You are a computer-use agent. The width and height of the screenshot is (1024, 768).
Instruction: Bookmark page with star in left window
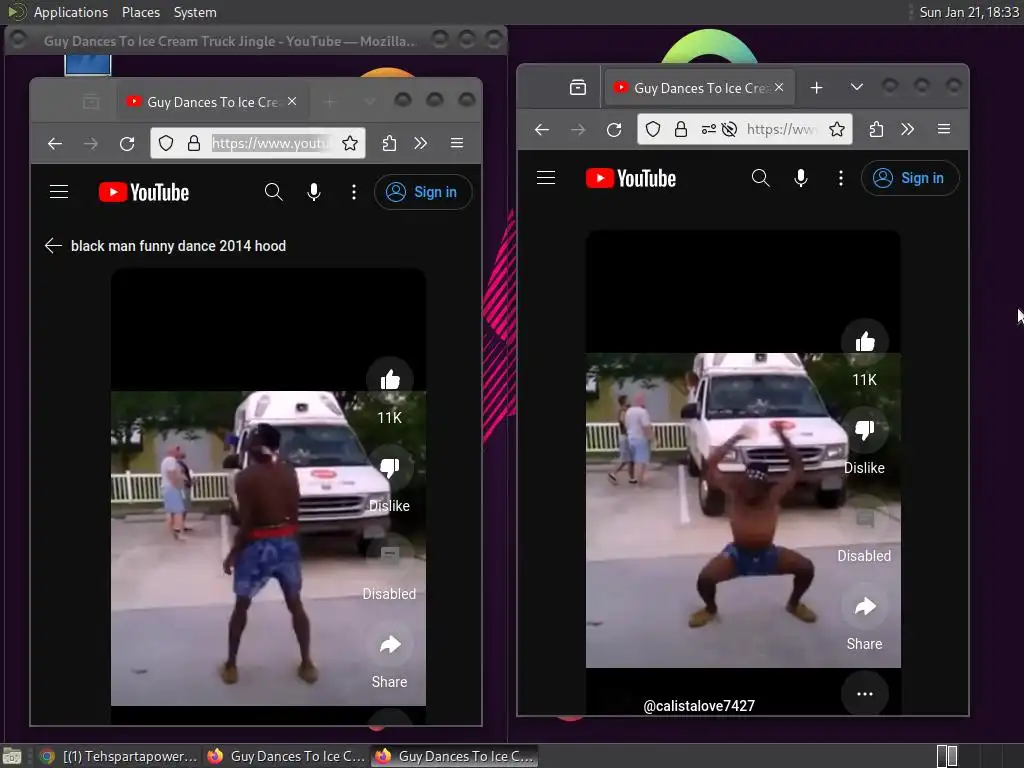tap(350, 143)
